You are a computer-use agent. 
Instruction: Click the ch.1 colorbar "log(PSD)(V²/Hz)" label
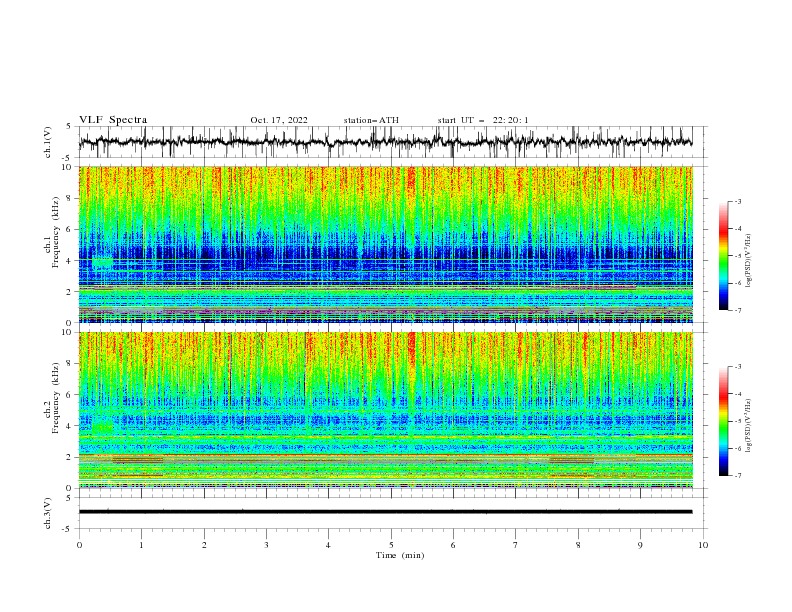749,261
